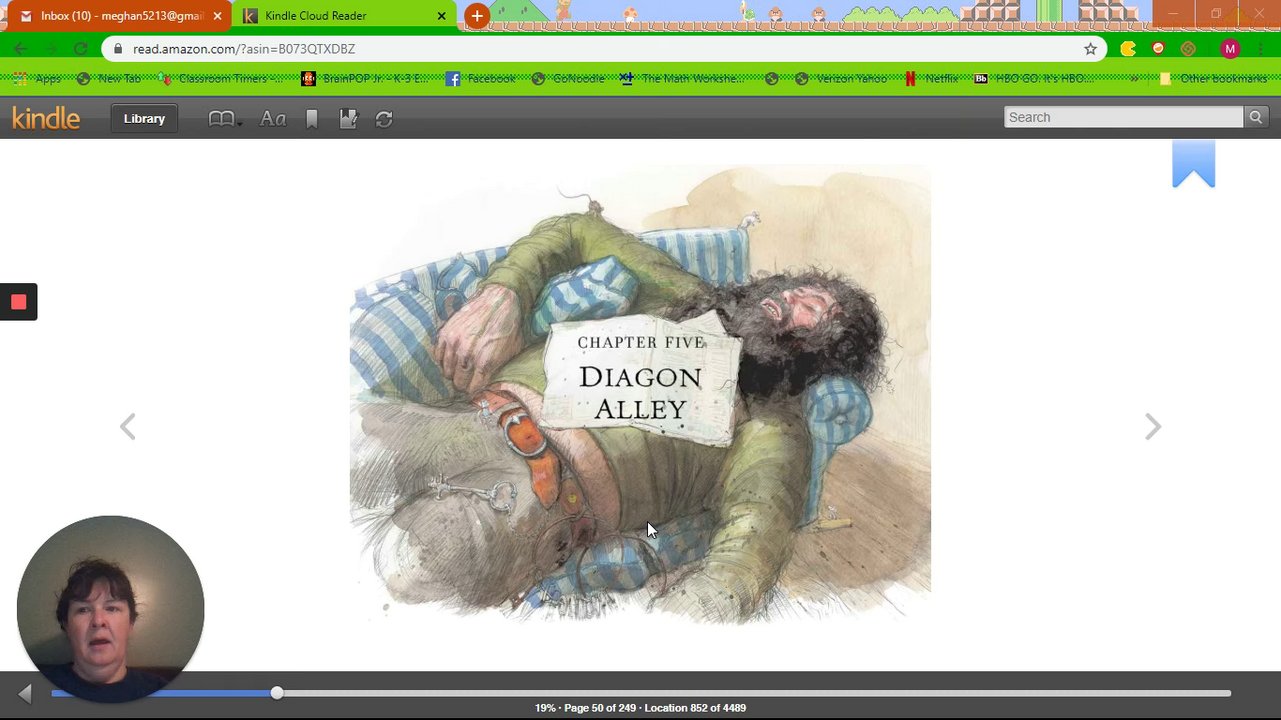Click the Kindle logo

[x=46, y=118]
